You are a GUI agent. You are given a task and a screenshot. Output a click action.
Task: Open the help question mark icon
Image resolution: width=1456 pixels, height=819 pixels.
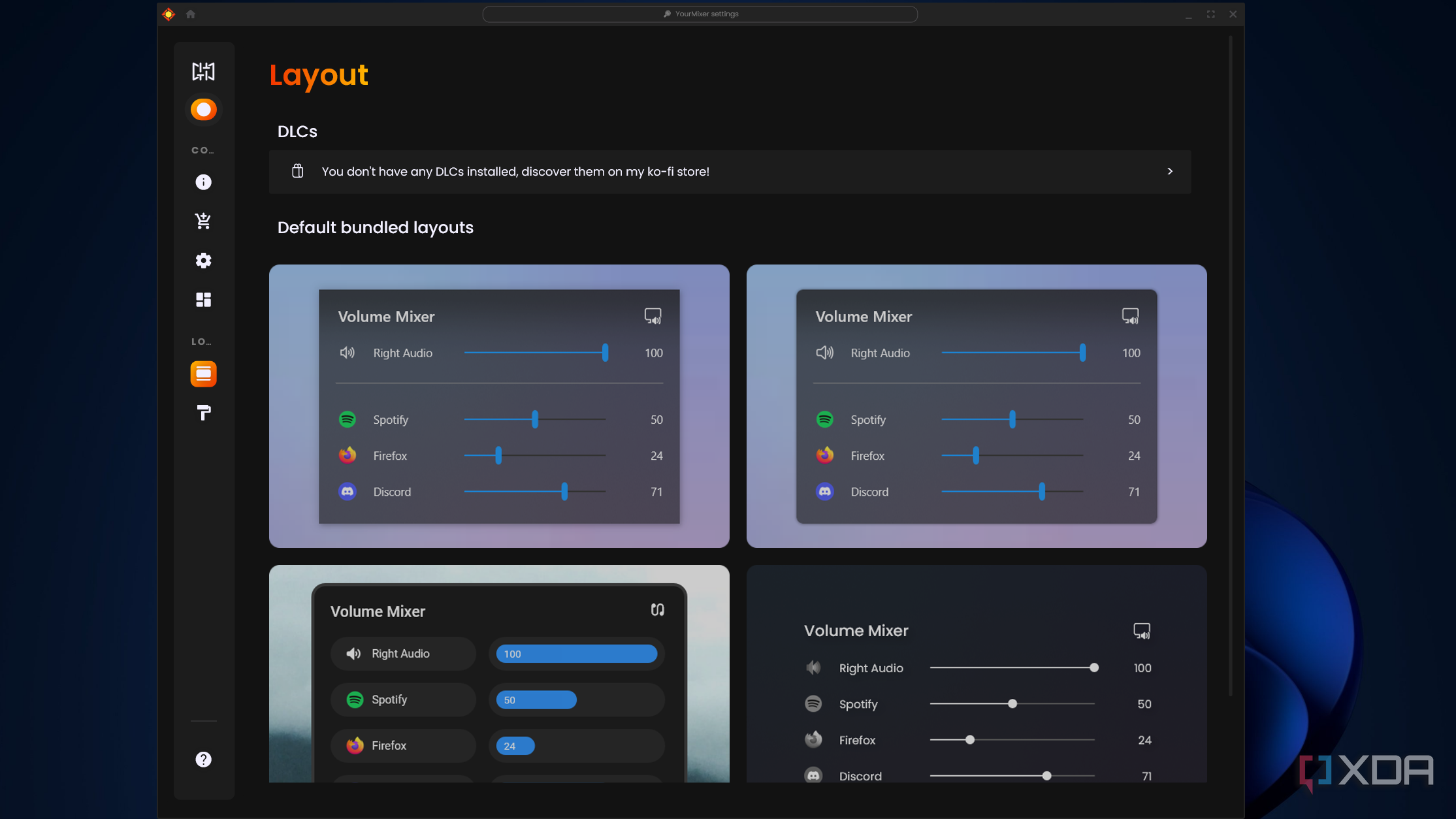[x=203, y=760]
